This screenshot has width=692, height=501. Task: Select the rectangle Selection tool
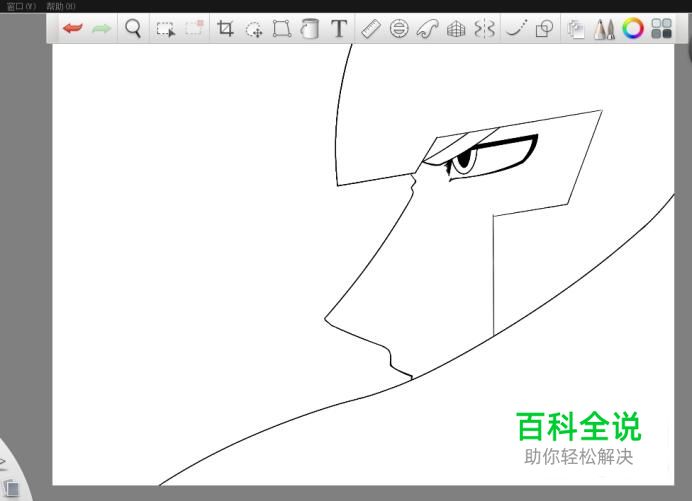[x=165, y=29]
